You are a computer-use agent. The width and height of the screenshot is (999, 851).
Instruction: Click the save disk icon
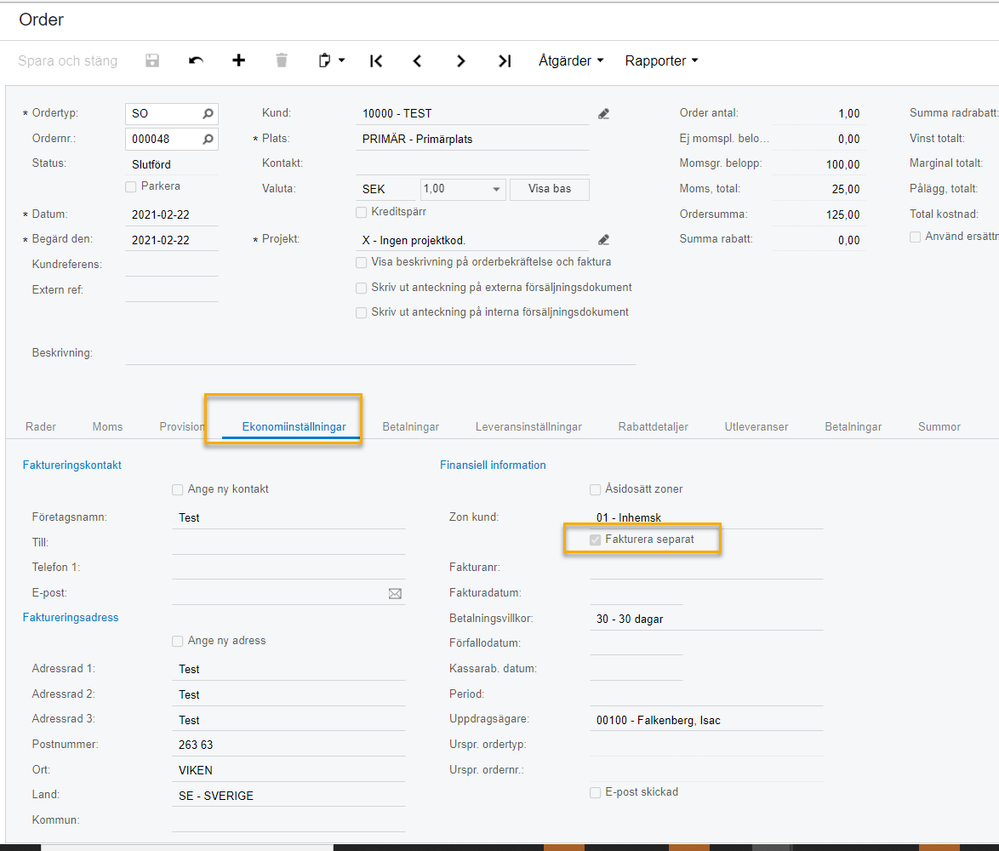tap(152, 61)
